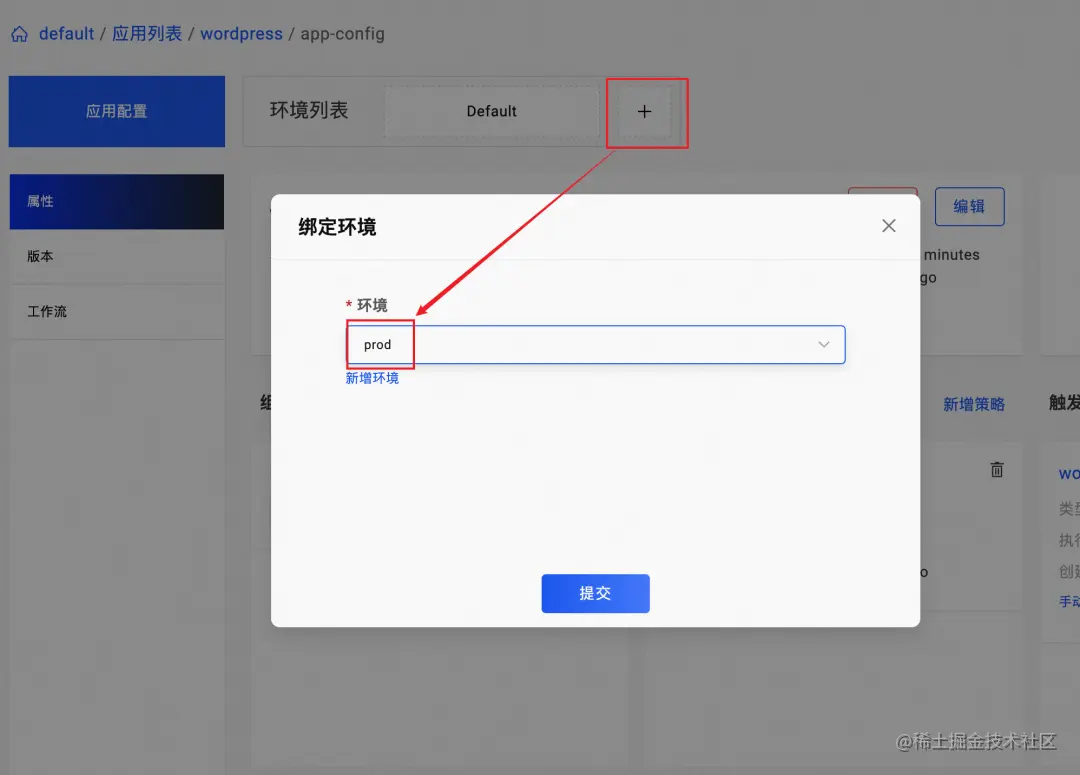Click the 新增策略 link
Viewport: 1080px width, 775px height.
(973, 404)
